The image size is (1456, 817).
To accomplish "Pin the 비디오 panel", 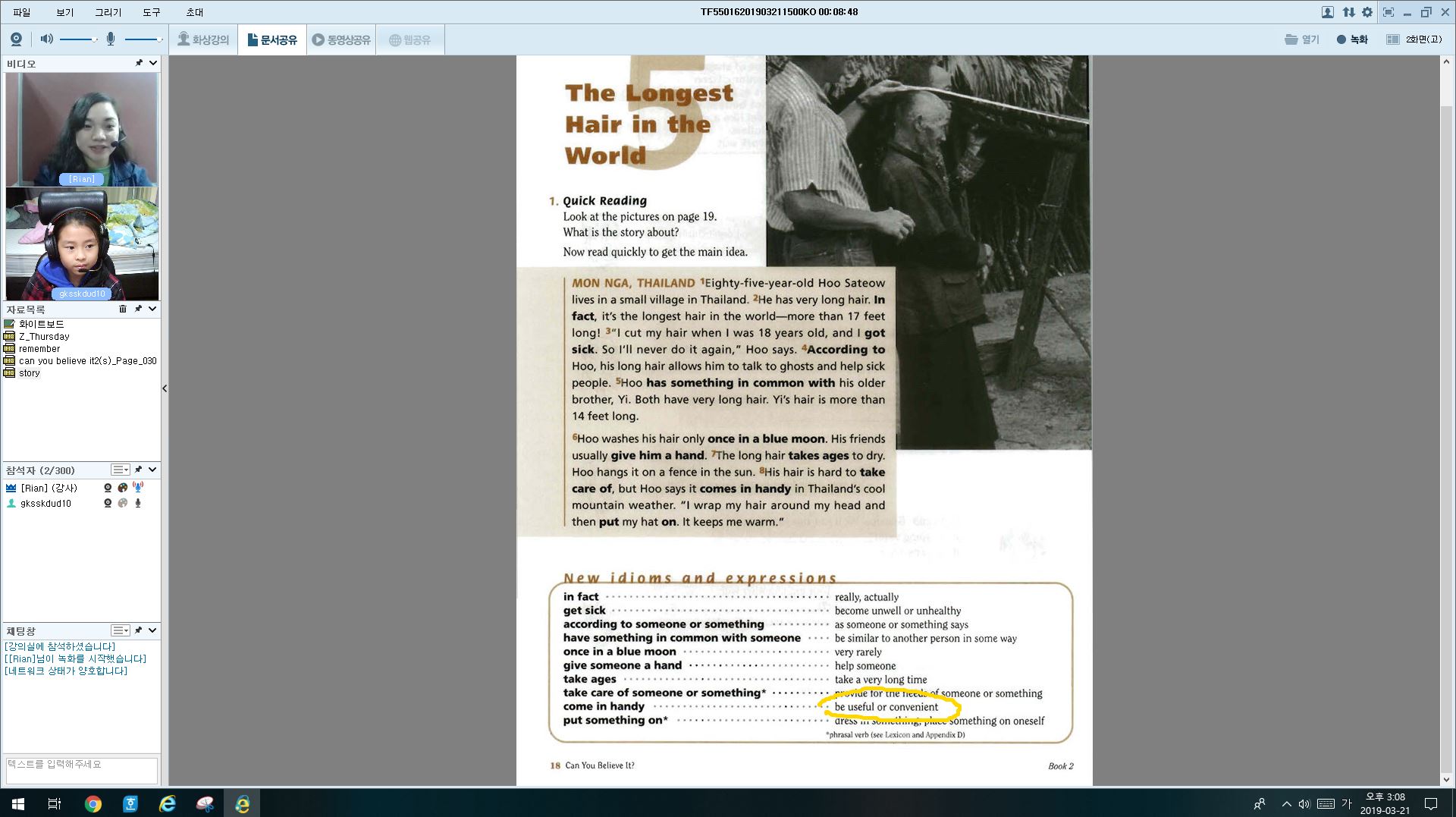I will [139, 64].
